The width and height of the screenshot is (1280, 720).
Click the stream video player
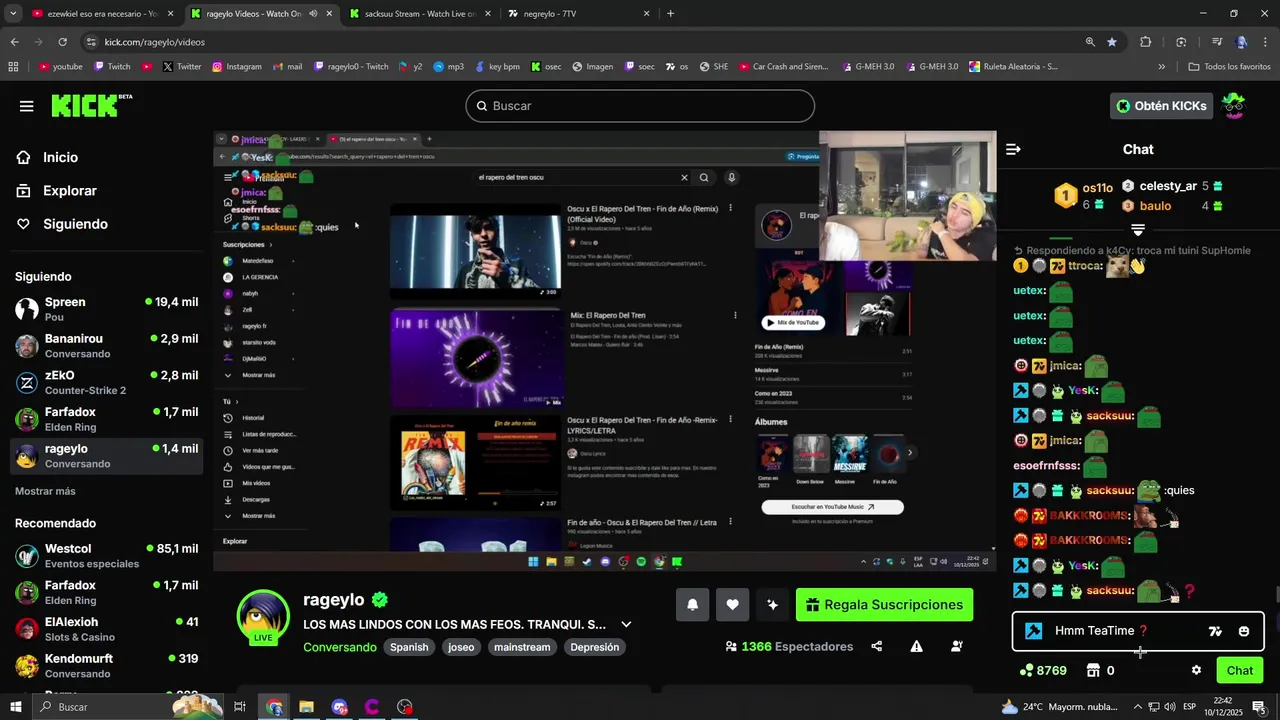[x=605, y=351]
